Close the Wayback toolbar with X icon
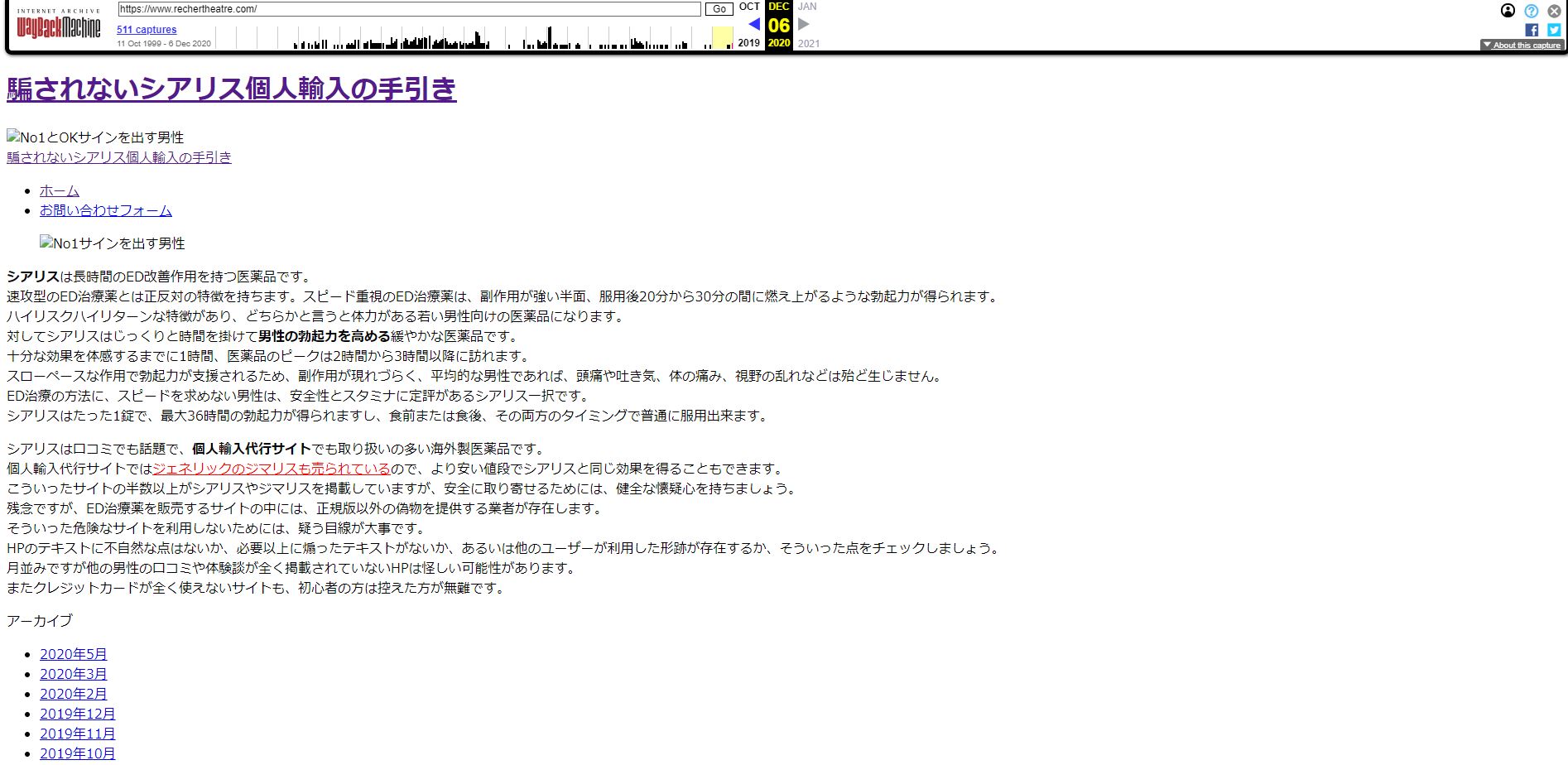 coord(1554,11)
